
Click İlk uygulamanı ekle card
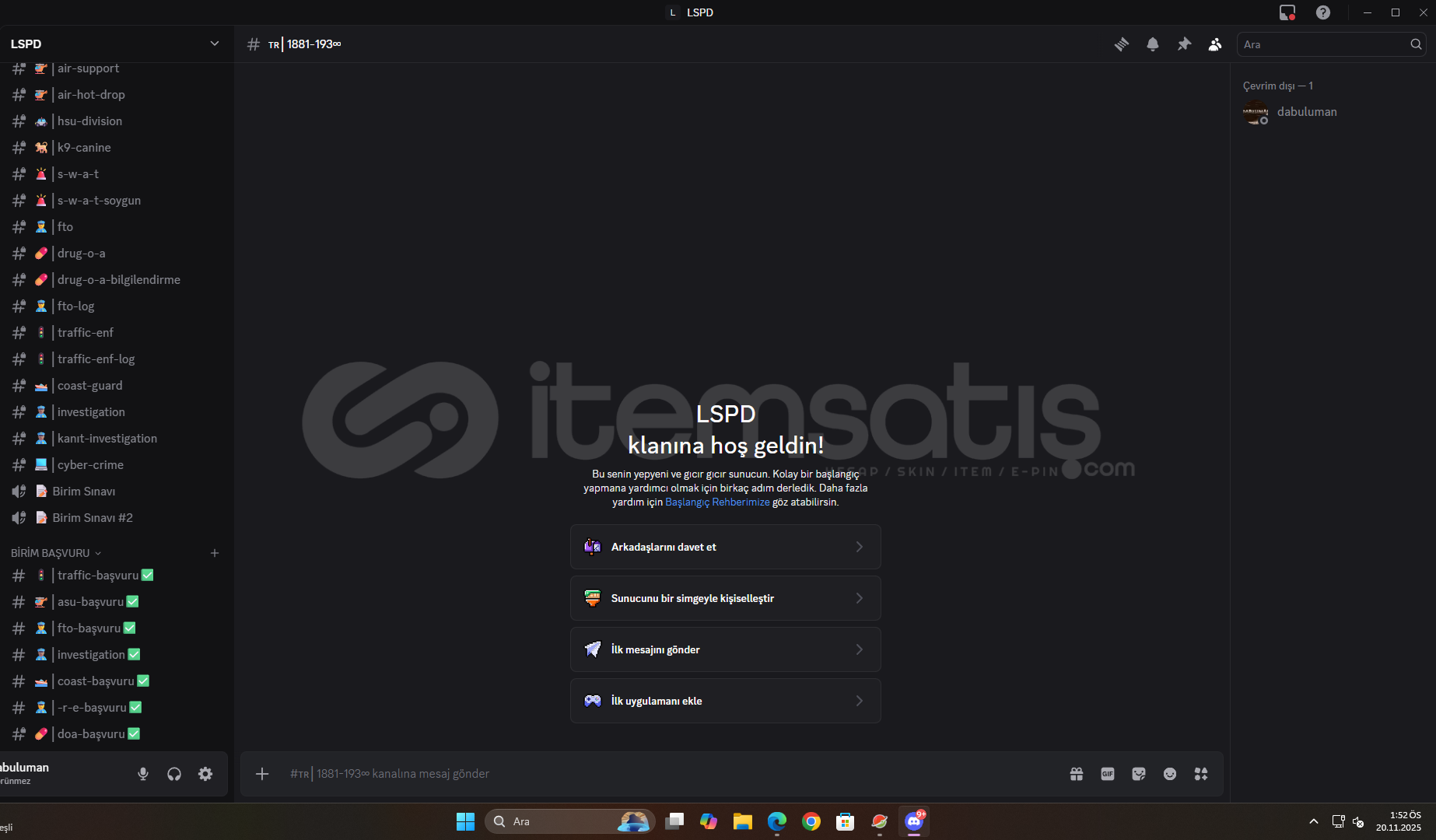(726, 701)
